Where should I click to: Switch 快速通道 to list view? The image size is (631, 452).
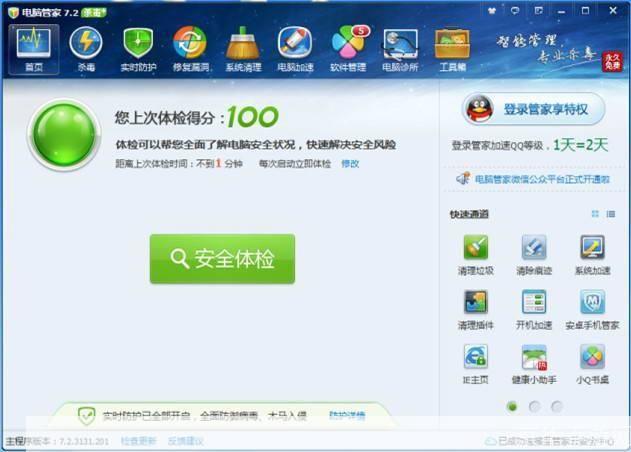click(x=610, y=214)
